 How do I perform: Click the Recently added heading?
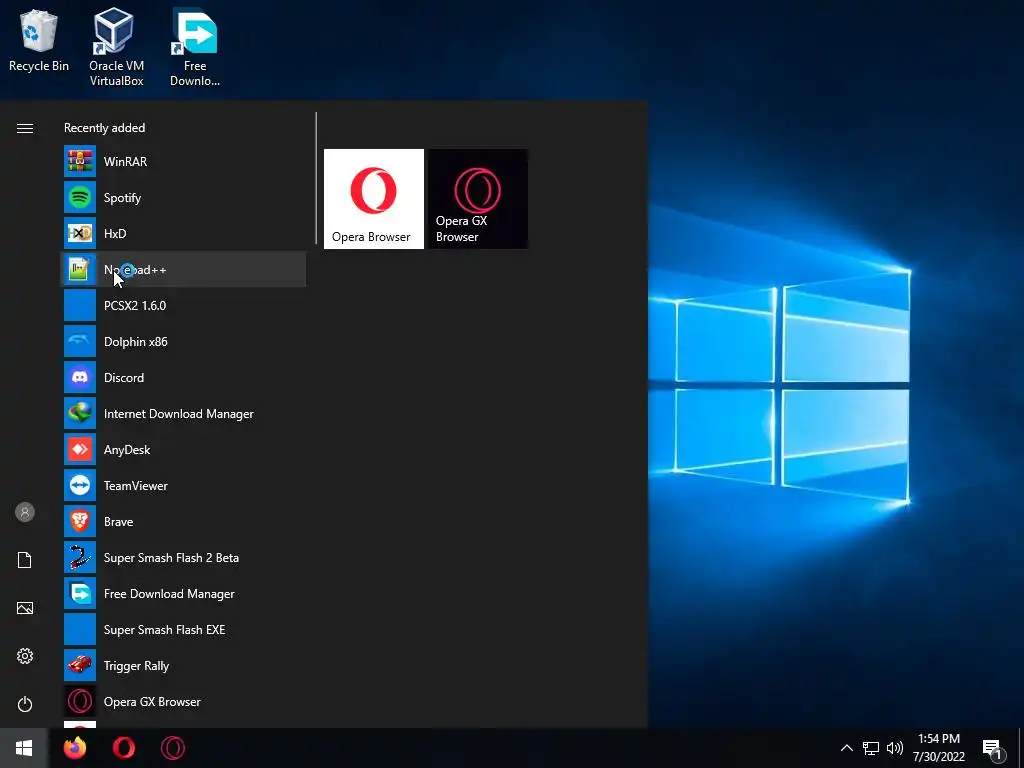click(x=104, y=128)
